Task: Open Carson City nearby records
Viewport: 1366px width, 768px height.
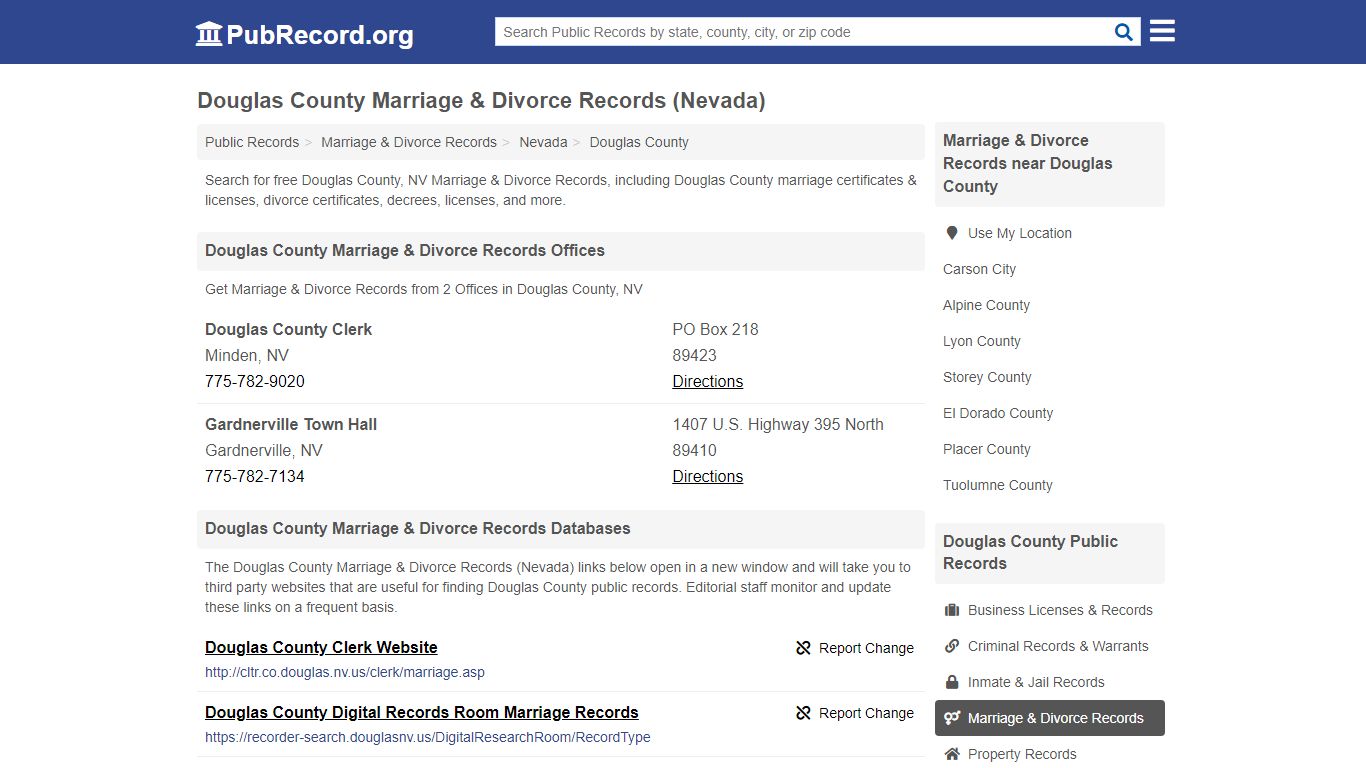Action: [979, 269]
